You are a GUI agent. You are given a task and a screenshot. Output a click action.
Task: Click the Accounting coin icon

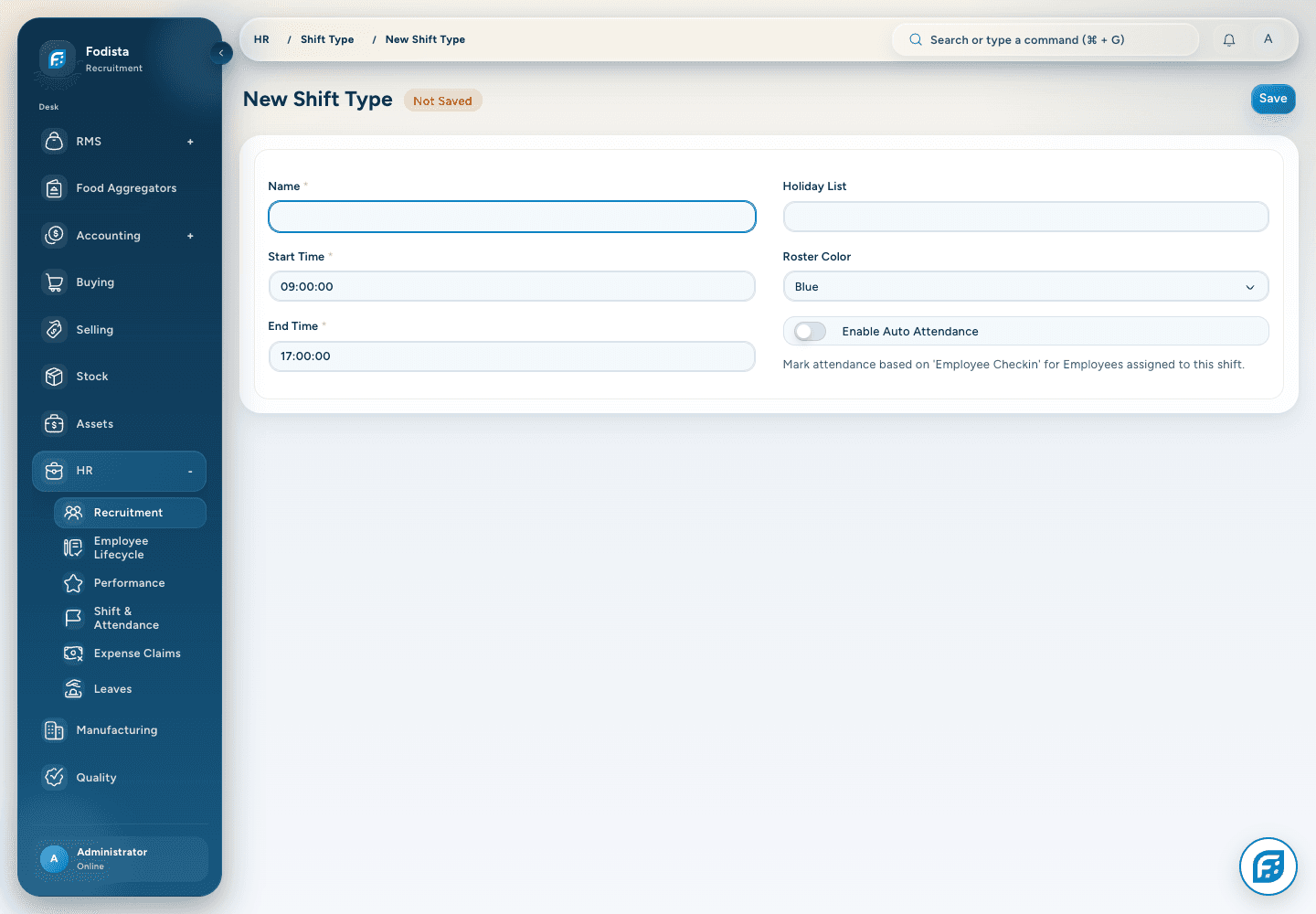coord(55,236)
